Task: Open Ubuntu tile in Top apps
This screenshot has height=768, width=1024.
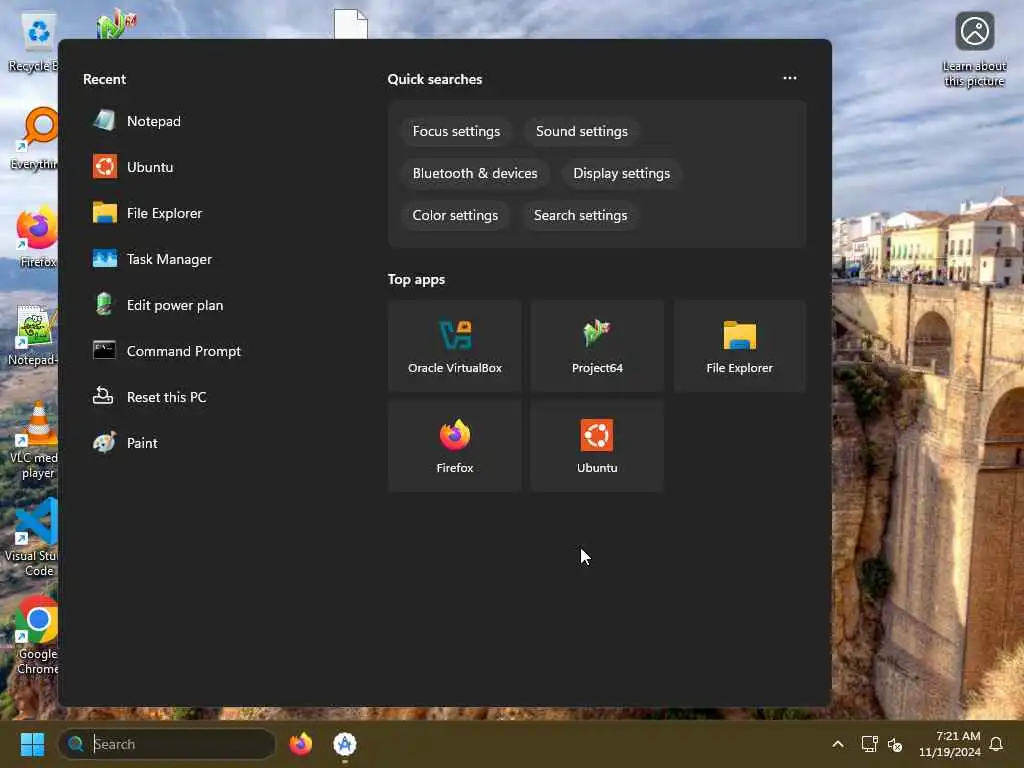Action: (597, 446)
